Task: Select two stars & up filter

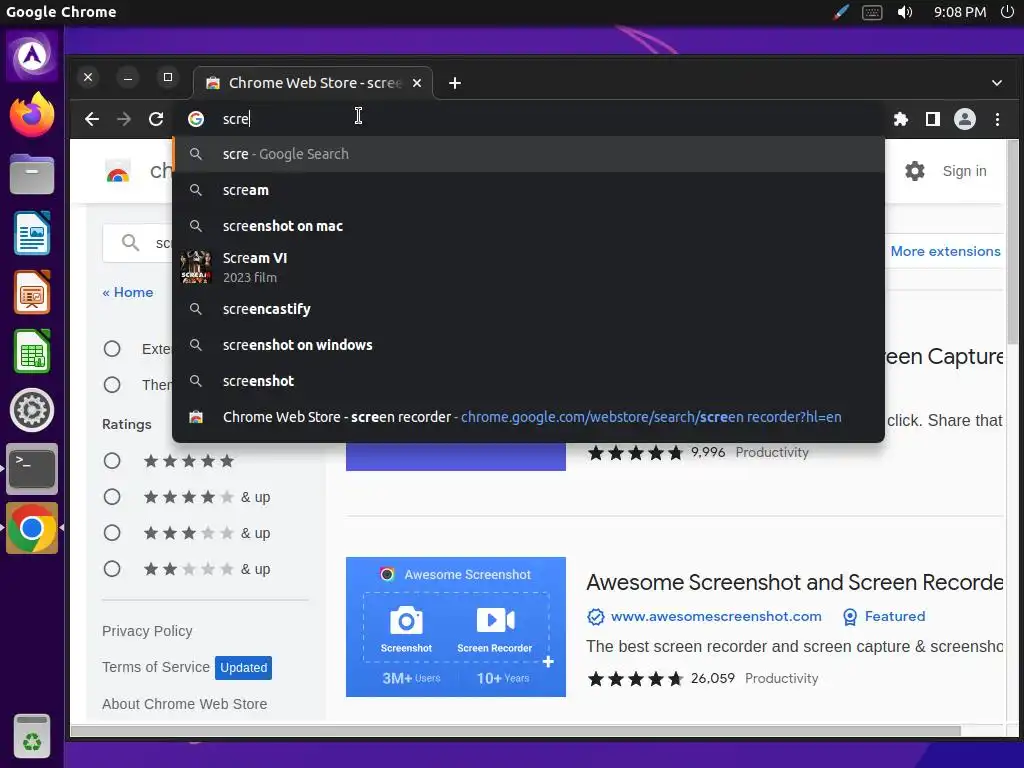Action: [x=112, y=569]
